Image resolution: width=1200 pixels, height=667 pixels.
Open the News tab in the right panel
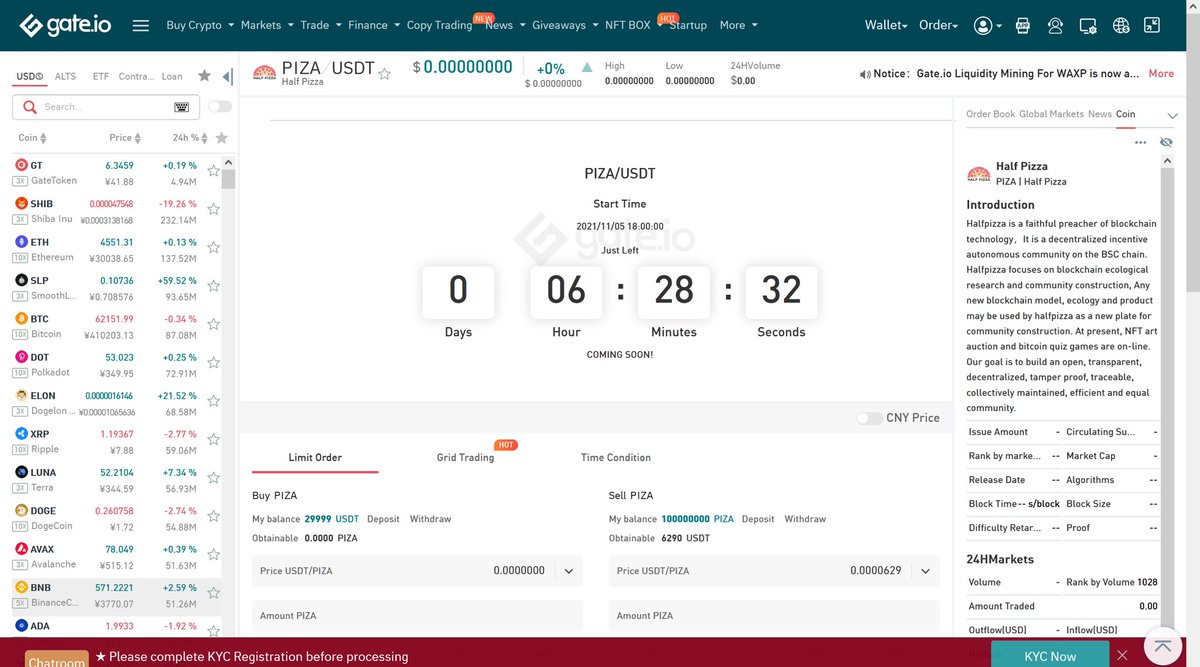coord(1099,114)
